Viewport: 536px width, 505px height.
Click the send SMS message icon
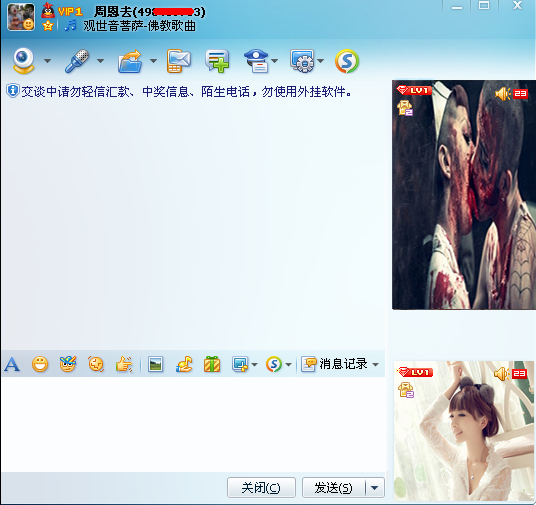[178, 61]
